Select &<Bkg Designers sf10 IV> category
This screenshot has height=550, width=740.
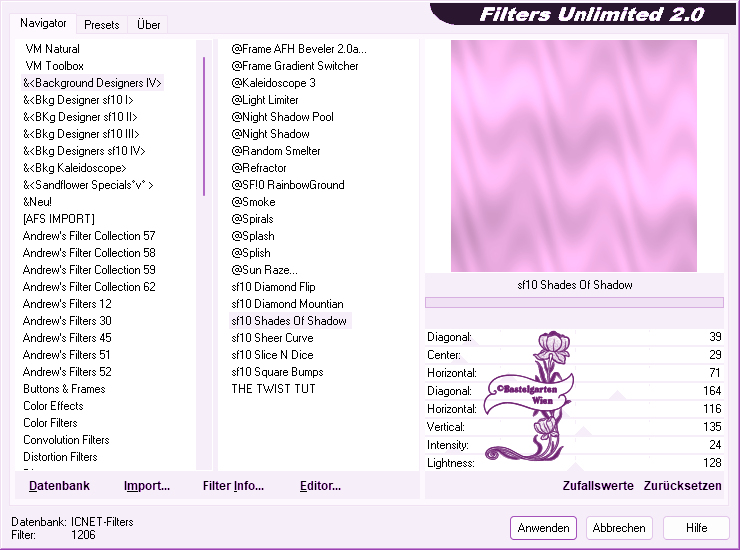84,151
